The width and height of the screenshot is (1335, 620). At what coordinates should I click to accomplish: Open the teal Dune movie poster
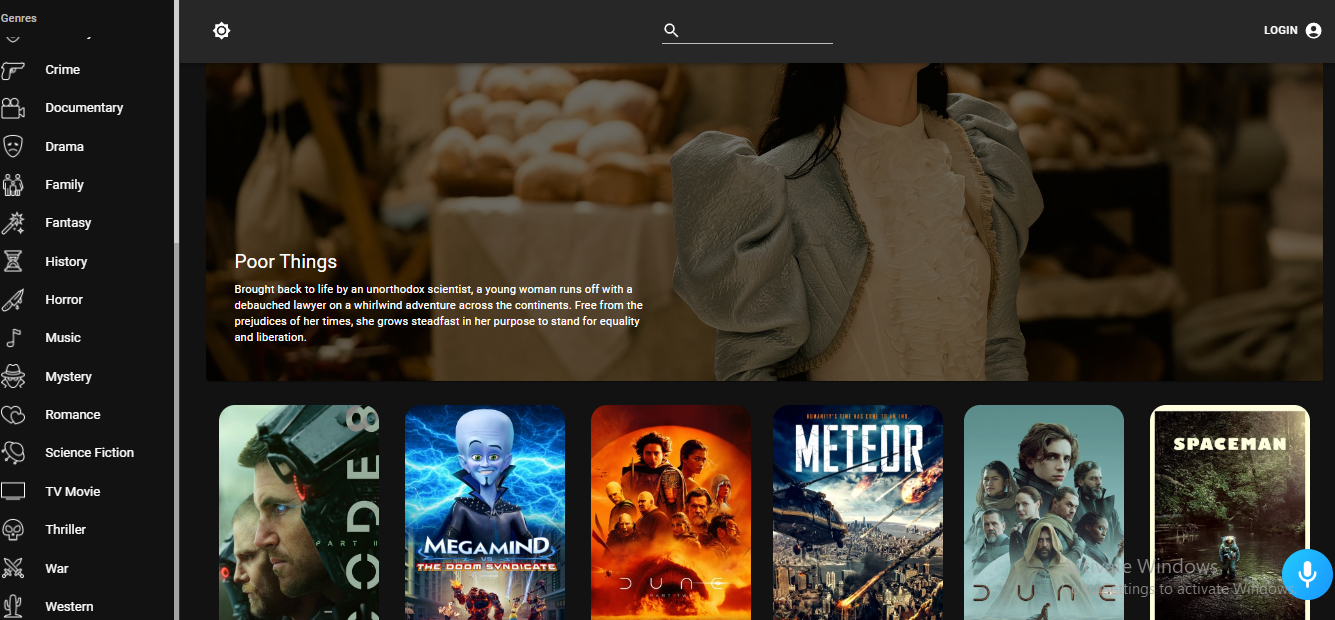(1044, 512)
